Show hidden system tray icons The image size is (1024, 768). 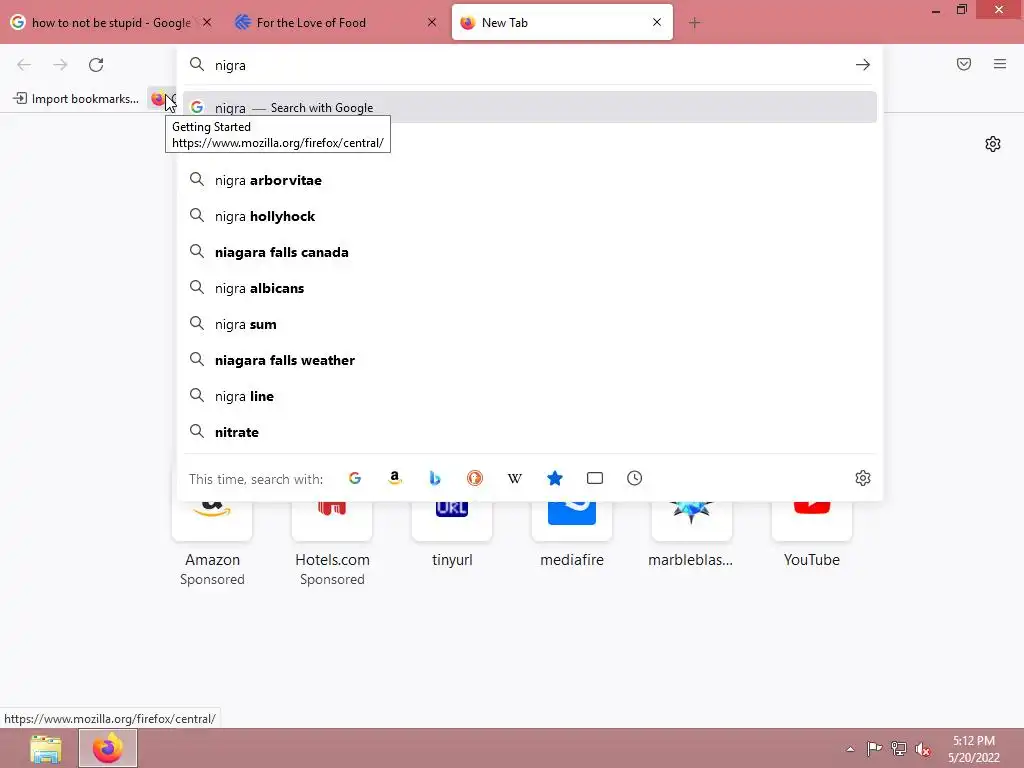(x=850, y=749)
